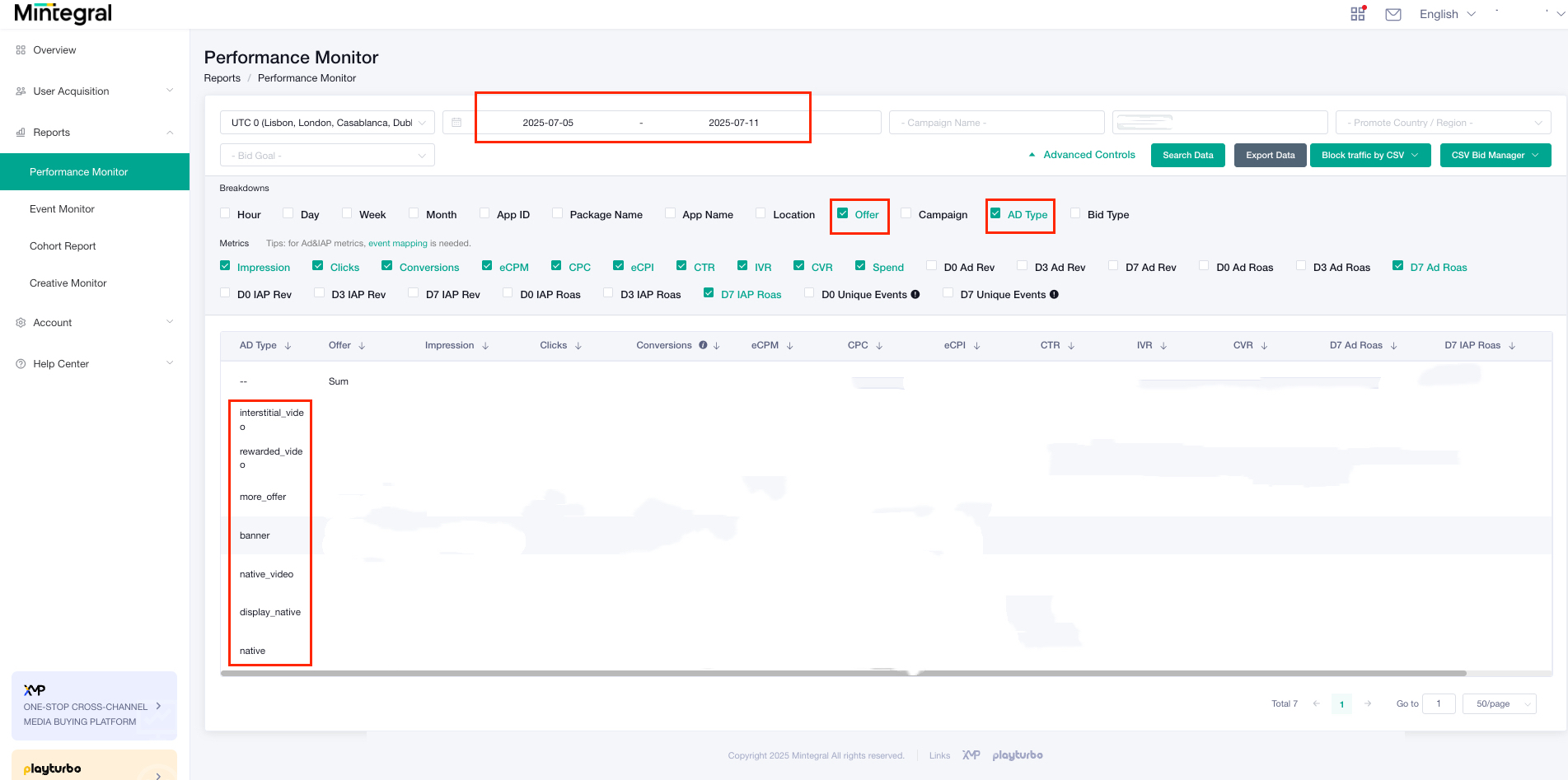Uncheck the Offer breakdown
Viewport: 1568px width, 780px height.
842,213
